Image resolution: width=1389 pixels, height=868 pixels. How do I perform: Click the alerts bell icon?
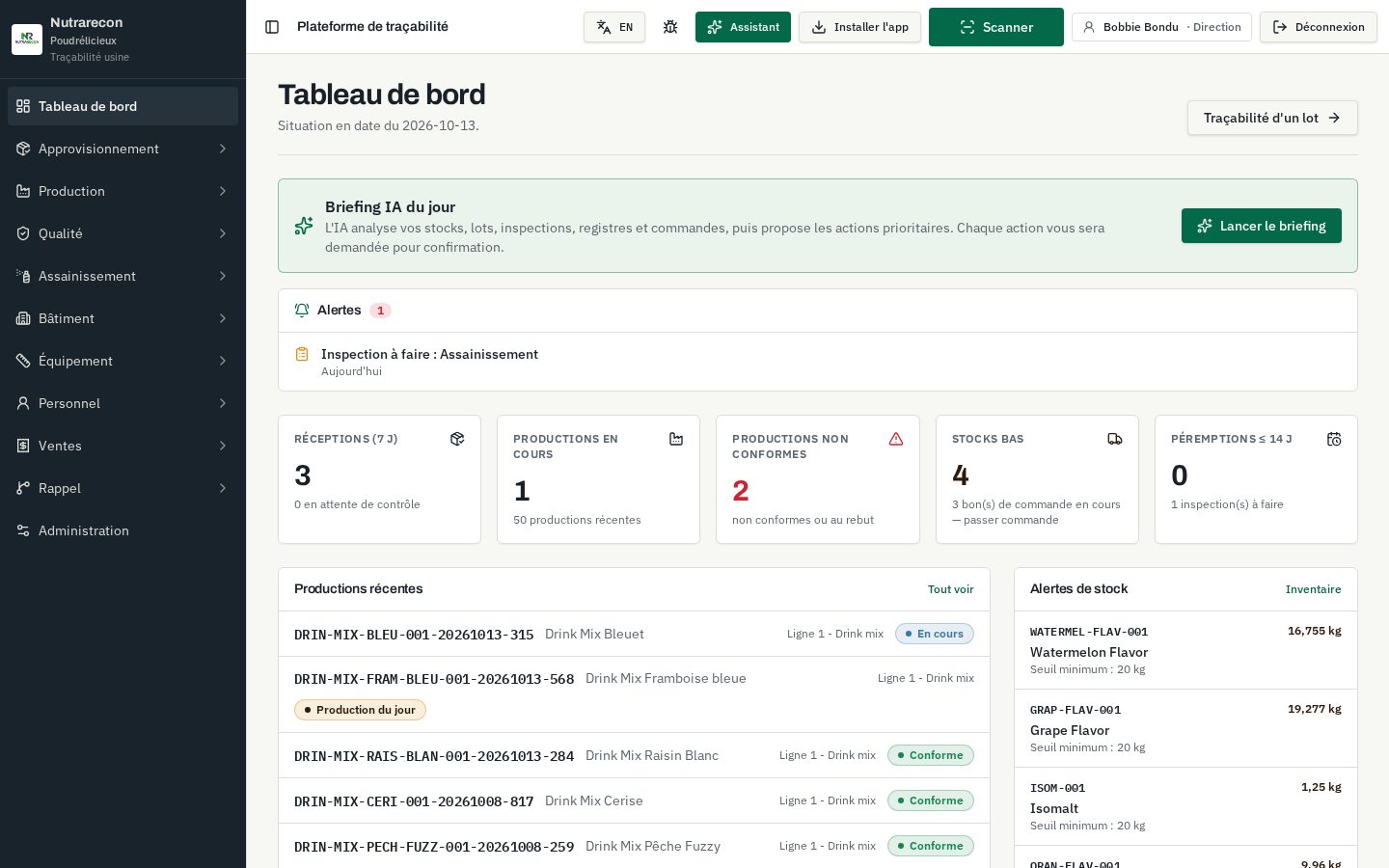302,311
